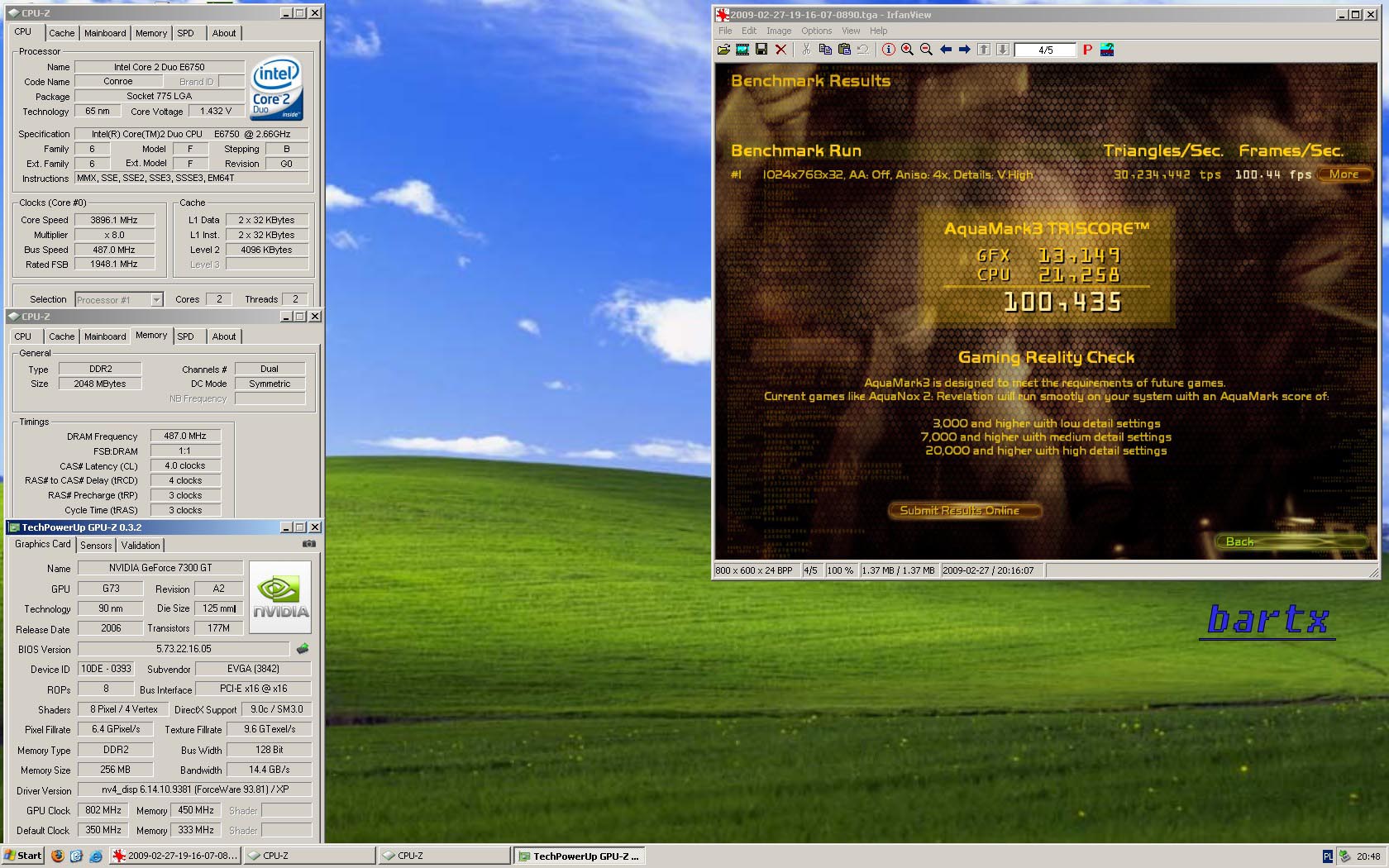The width and height of the screenshot is (1389, 868).
Task: Click the gray up arrow page icon
Action: point(984,50)
